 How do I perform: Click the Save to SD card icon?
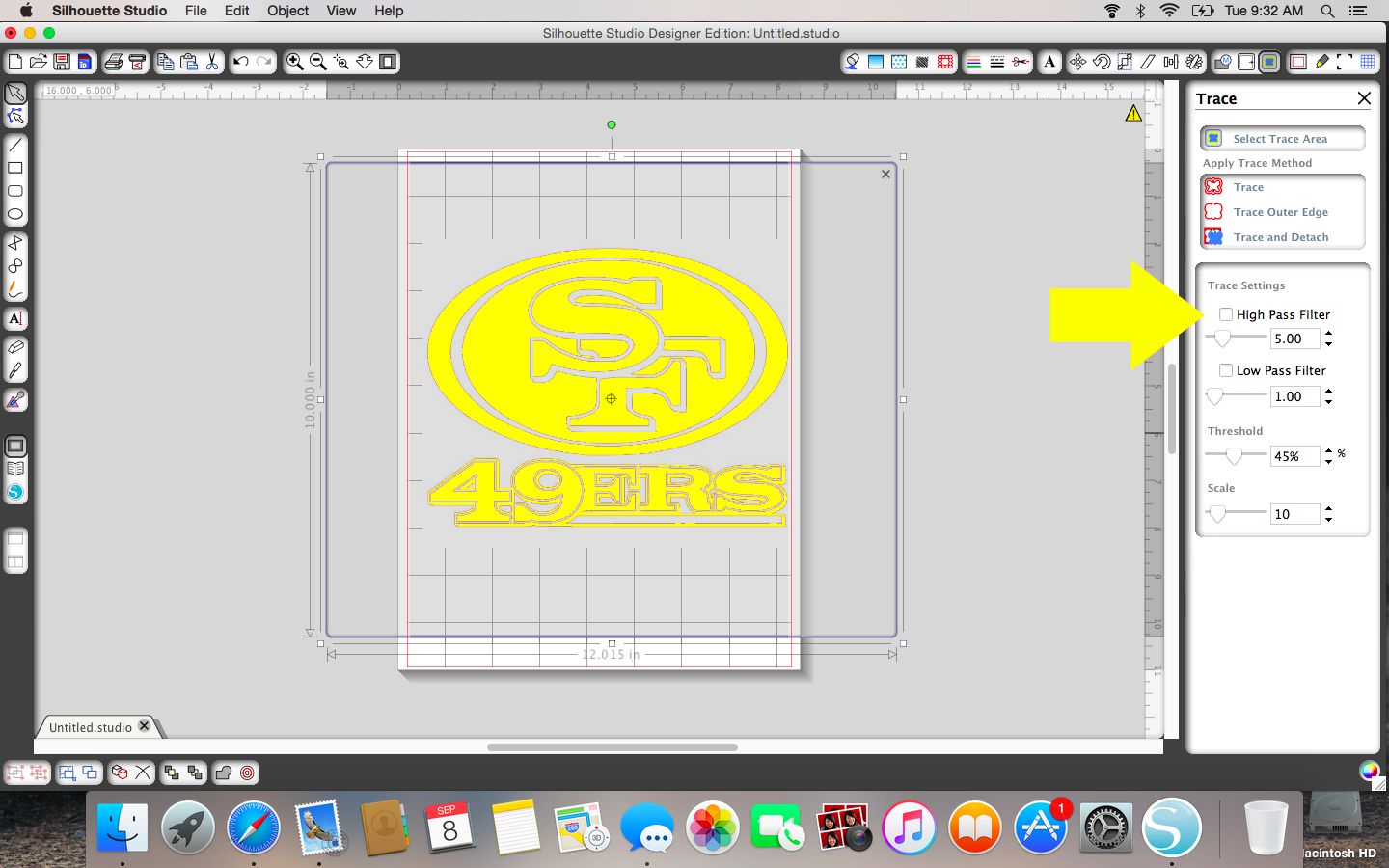coord(85,62)
